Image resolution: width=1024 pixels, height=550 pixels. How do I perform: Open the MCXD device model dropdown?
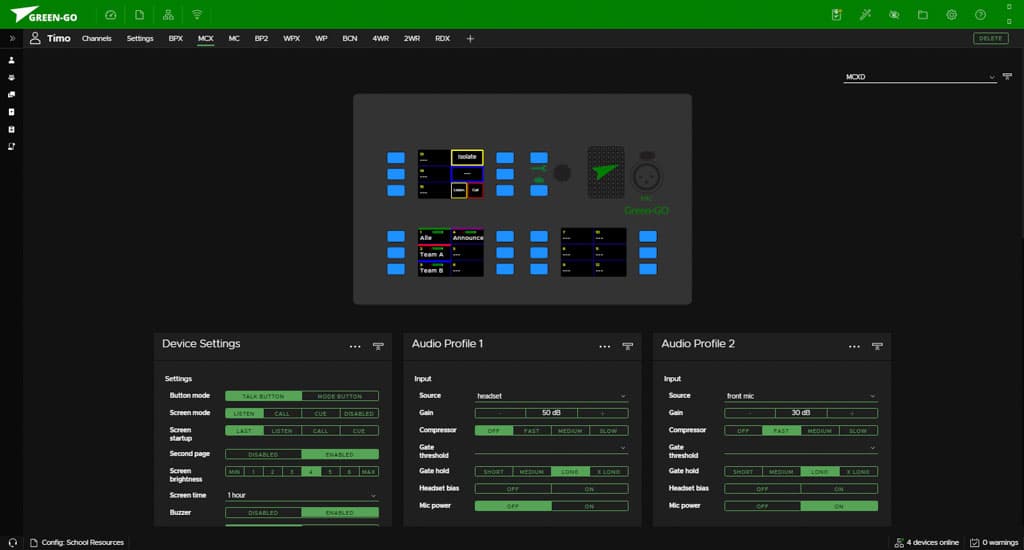click(x=920, y=76)
